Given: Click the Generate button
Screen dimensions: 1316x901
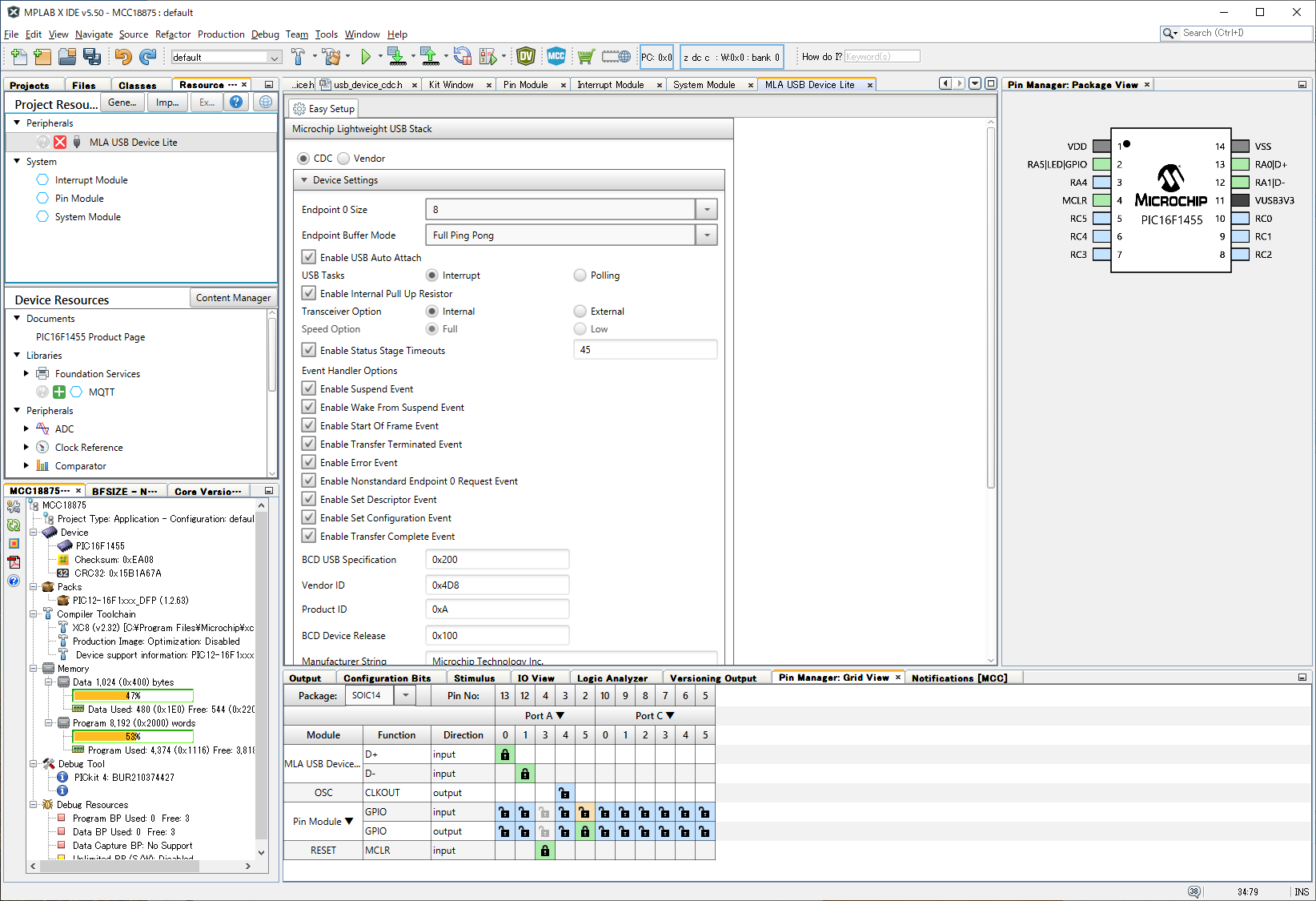Looking at the screenshot, I should 122,103.
